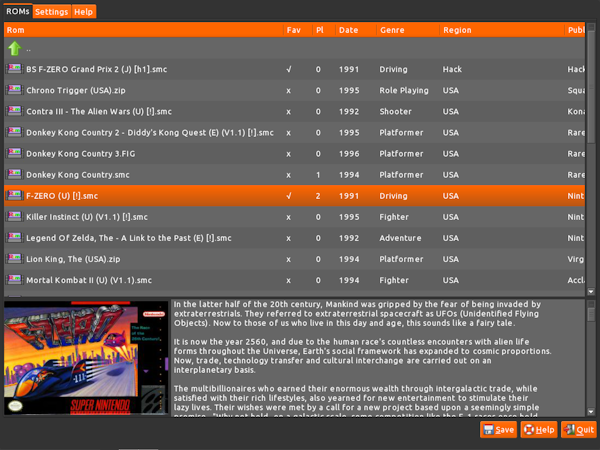Toggle favorite mark for Chrono Trigger
600x450 pixels.
point(289,91)
